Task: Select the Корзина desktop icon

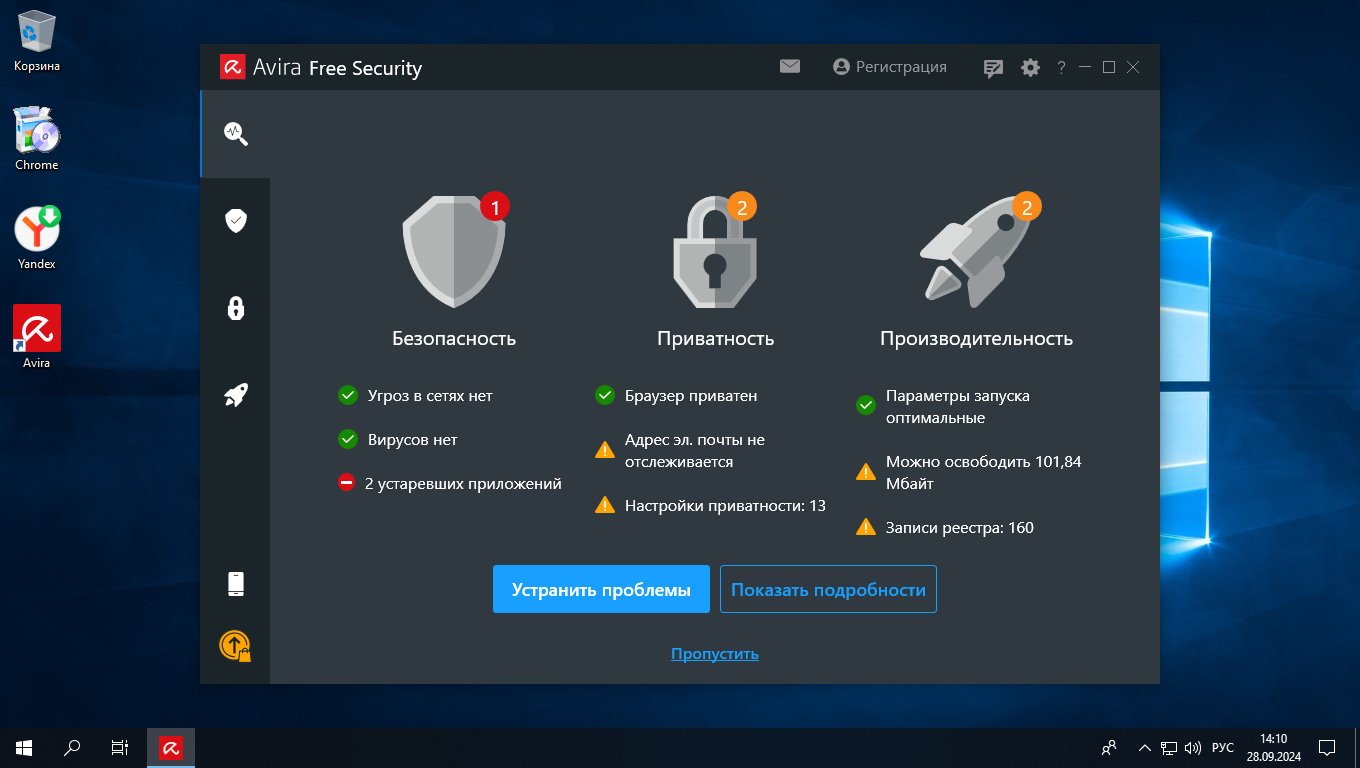Action: point(37,41)
